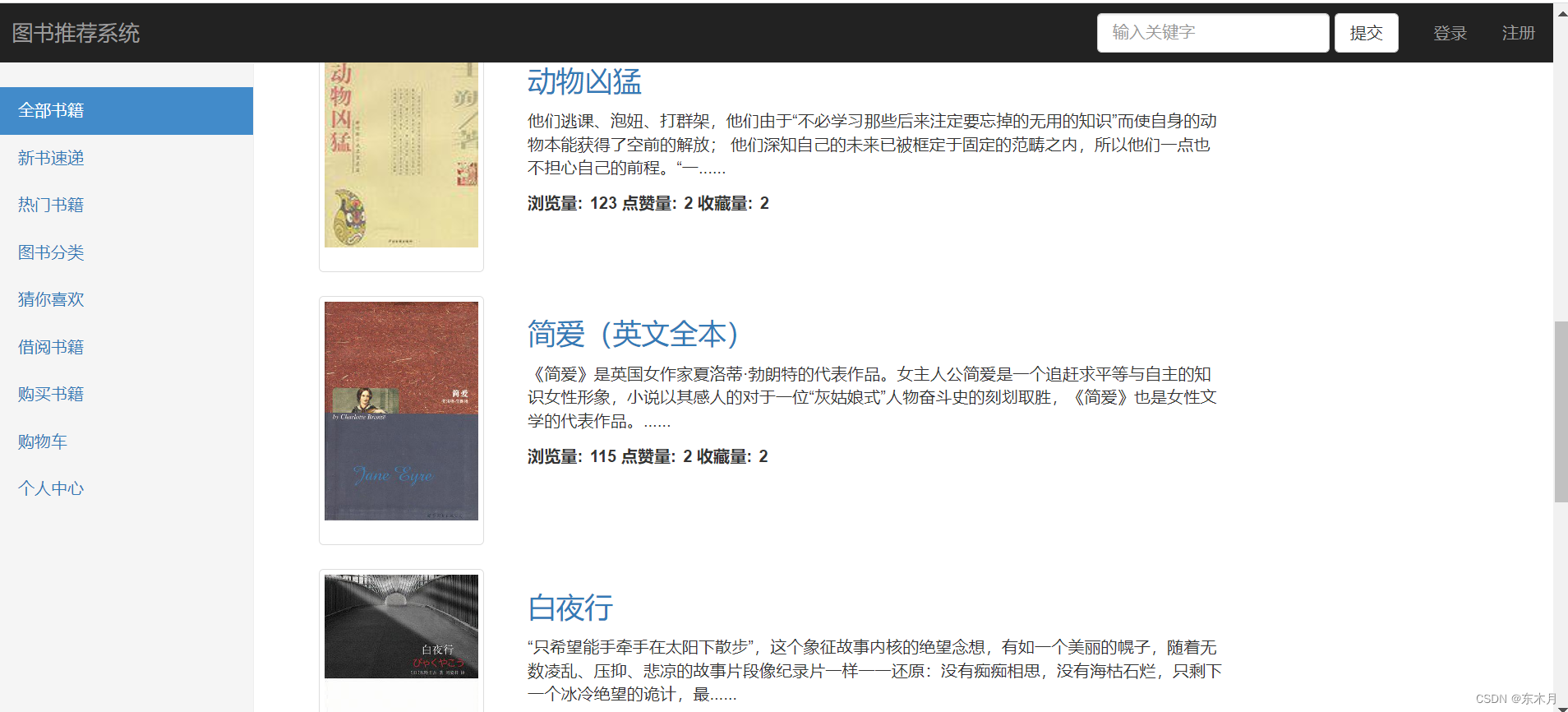This screenshot has width=1568, height=712.
Task: Open the 简爱（英文全本）title link
Action: [634, 334]
